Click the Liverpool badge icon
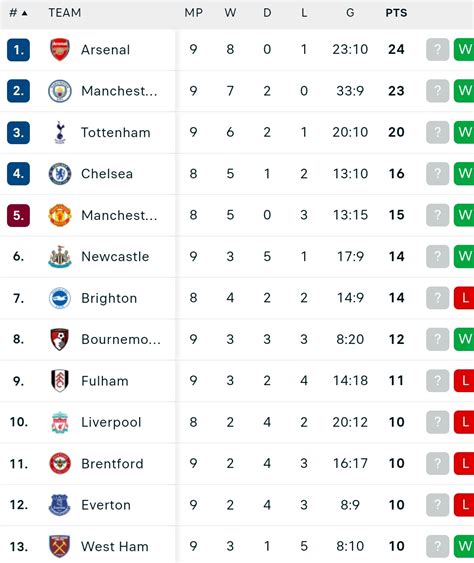The width and height of the screenshot is (474, 563). pos(60,422)
